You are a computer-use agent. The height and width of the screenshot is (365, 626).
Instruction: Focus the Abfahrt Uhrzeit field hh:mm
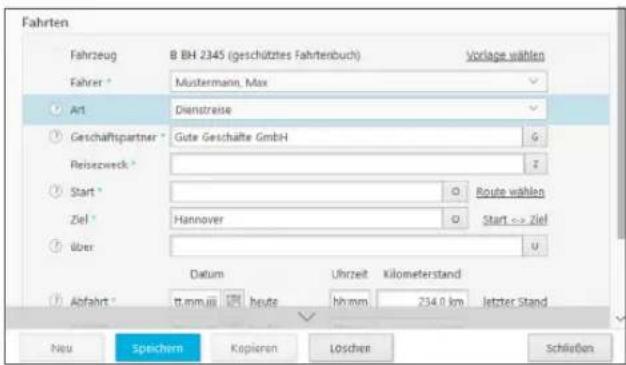click(x=350, y=300)
